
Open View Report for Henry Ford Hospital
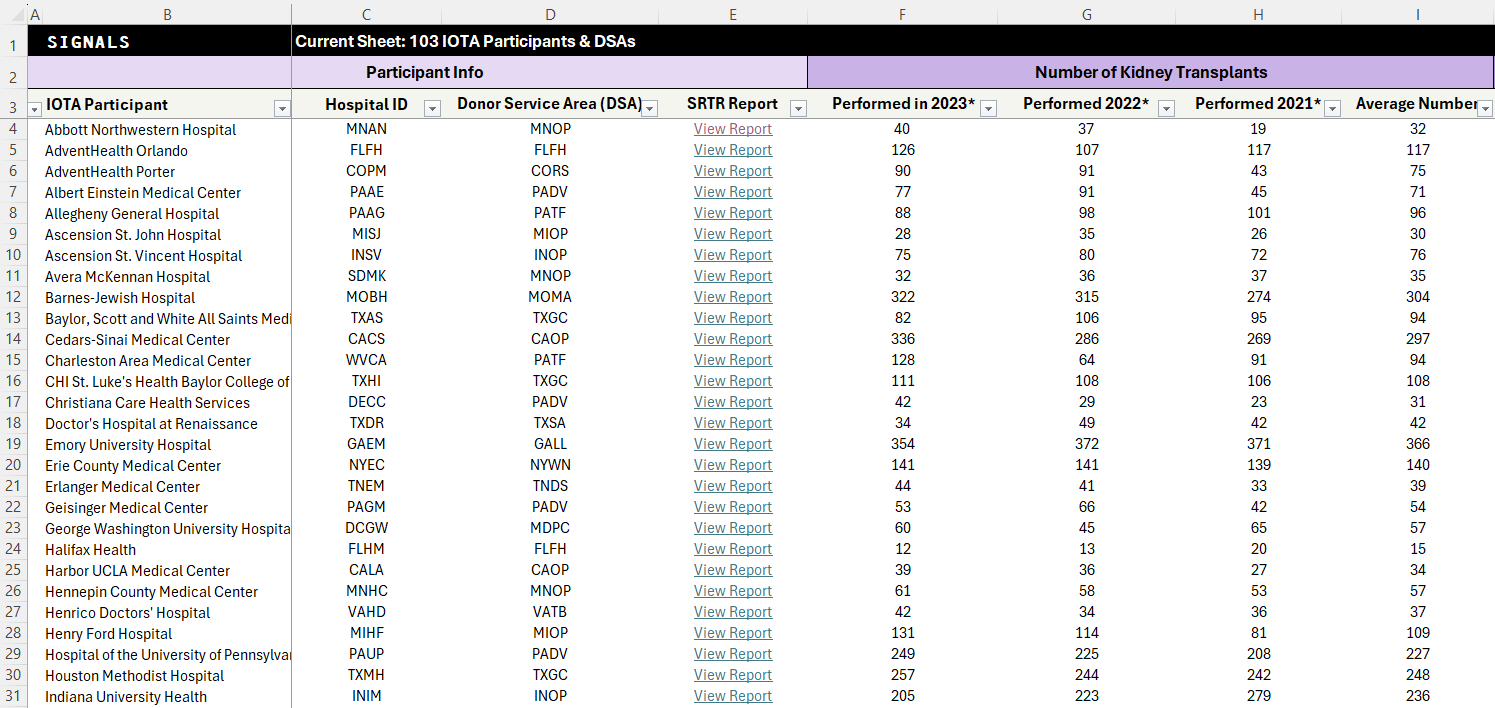click(733, 633)
